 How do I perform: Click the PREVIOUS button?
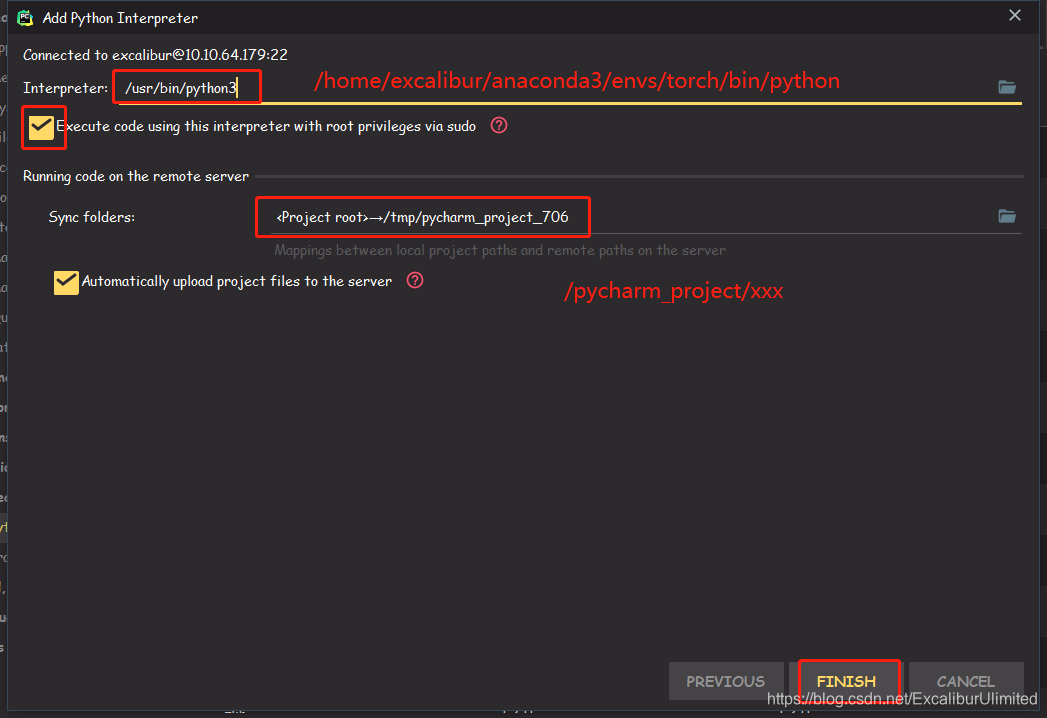[x=726, y=681]
